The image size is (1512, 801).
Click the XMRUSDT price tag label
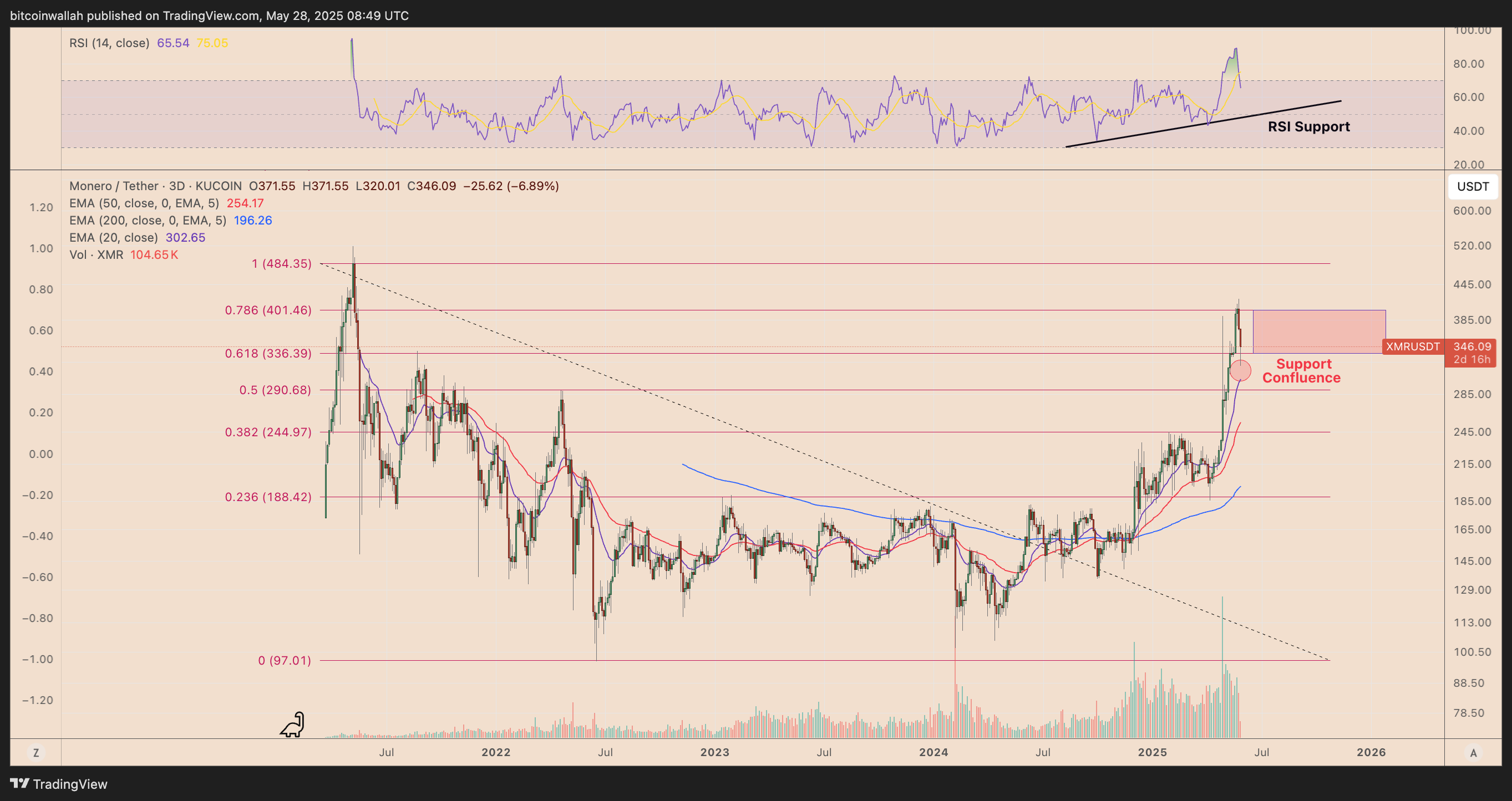point(1413,347)
